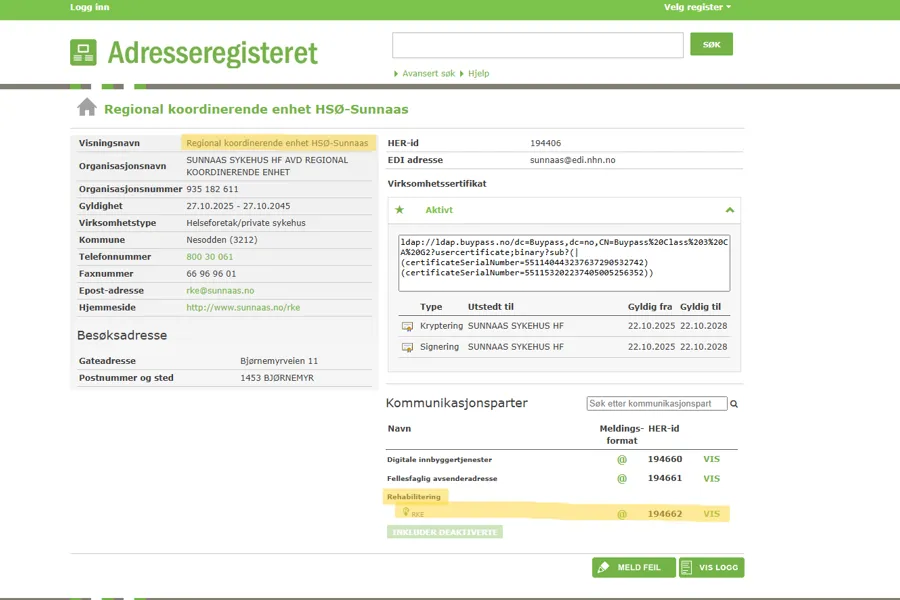
Task: Click the Kryptering certificate icon
Action: 407,327
